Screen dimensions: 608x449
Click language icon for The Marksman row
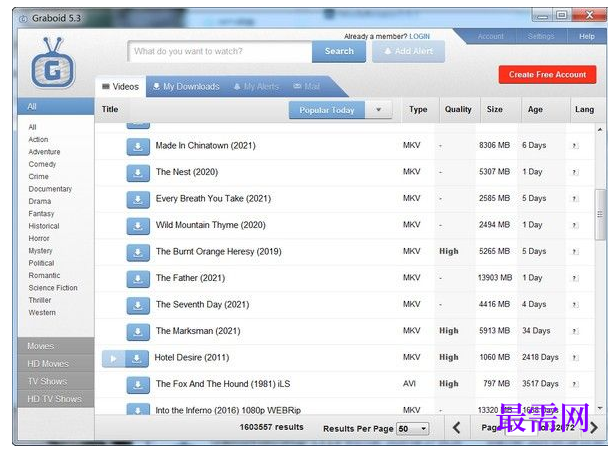pos(575,331)
